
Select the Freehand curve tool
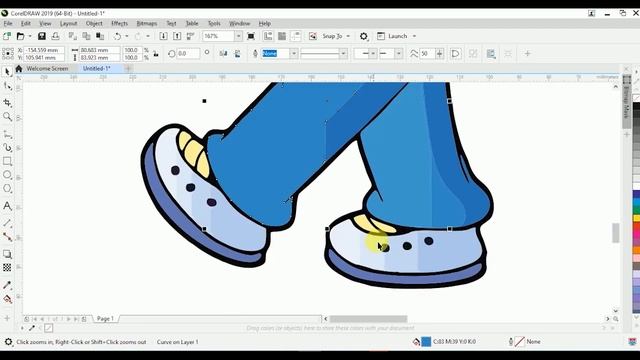7,134
